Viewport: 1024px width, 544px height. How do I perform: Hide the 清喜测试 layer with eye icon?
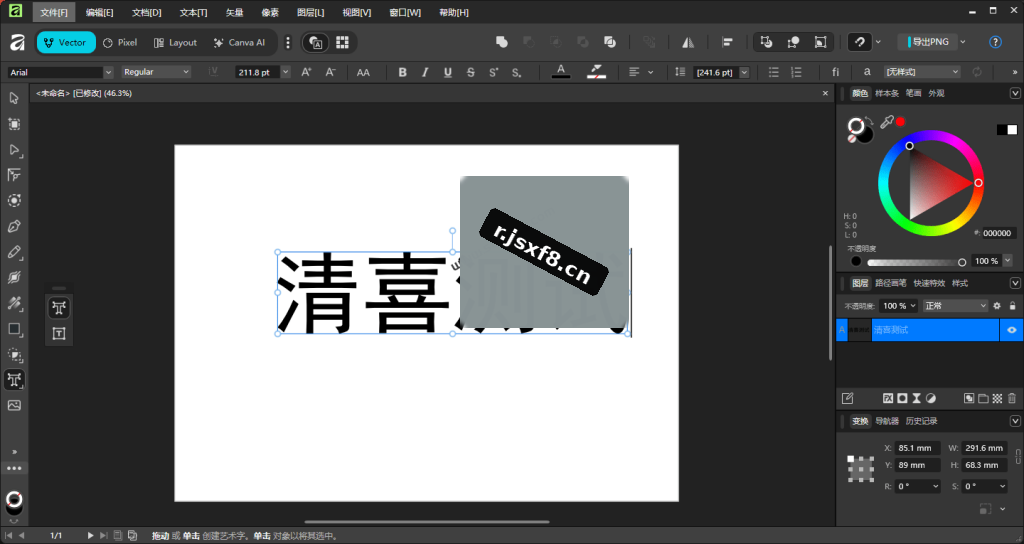coord(1012,330)
